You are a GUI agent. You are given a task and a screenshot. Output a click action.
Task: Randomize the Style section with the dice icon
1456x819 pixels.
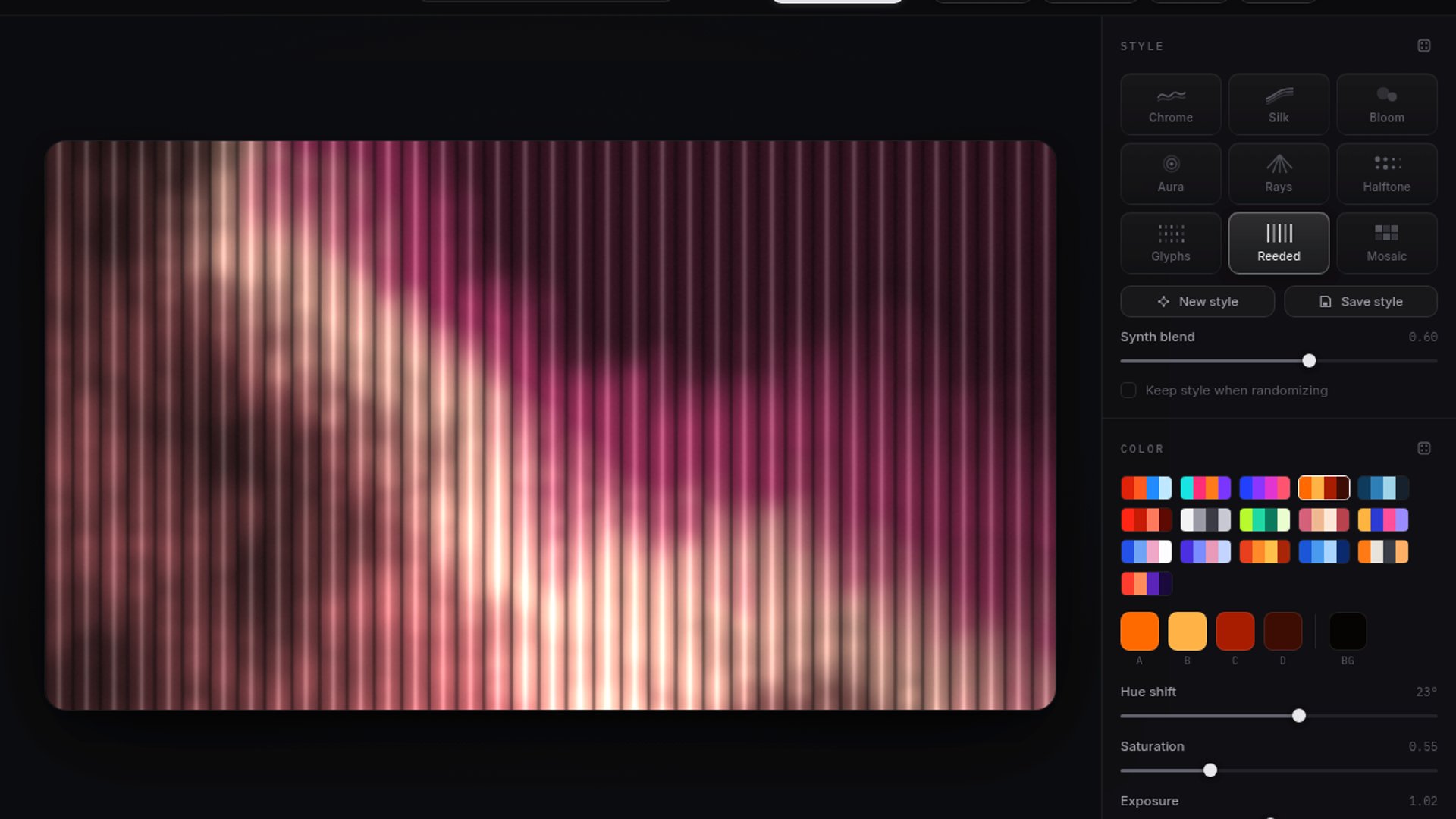point(1423,45)
